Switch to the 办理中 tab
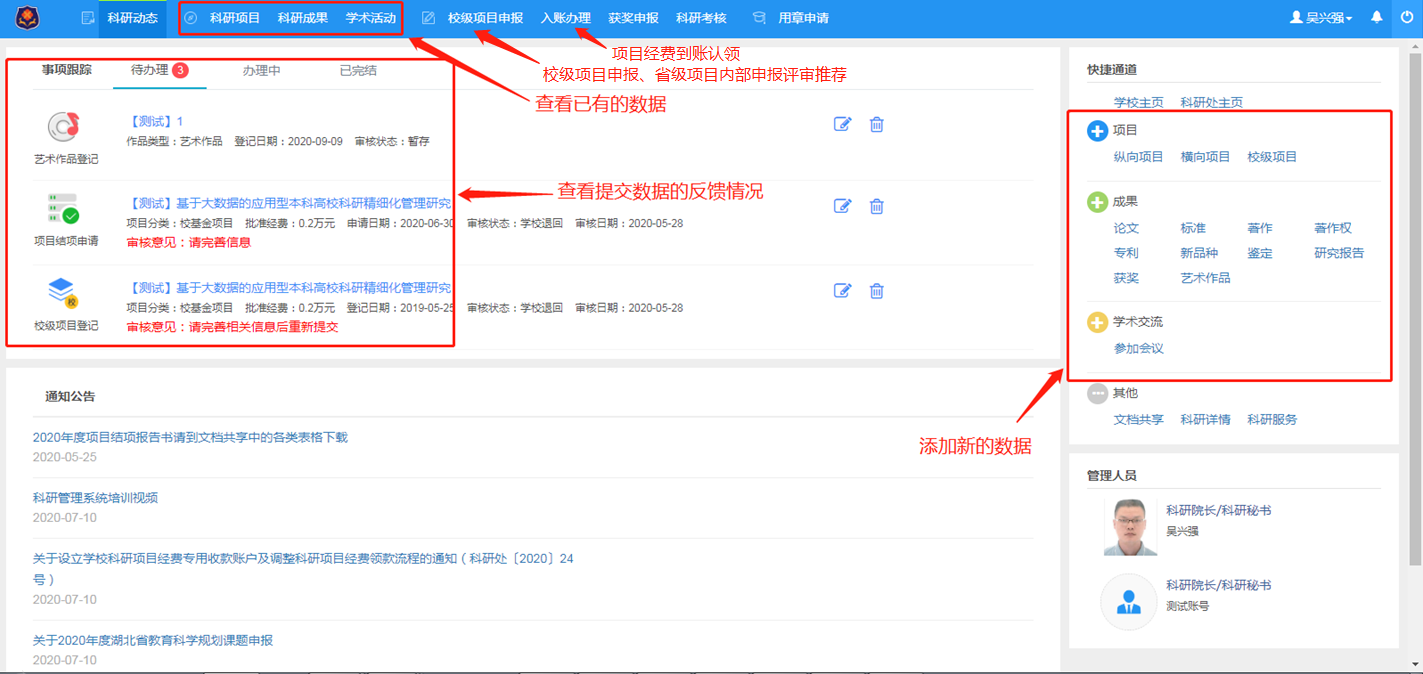This screenshot has height=674, width=1423. pyautogui.click(x=261, y=71)
